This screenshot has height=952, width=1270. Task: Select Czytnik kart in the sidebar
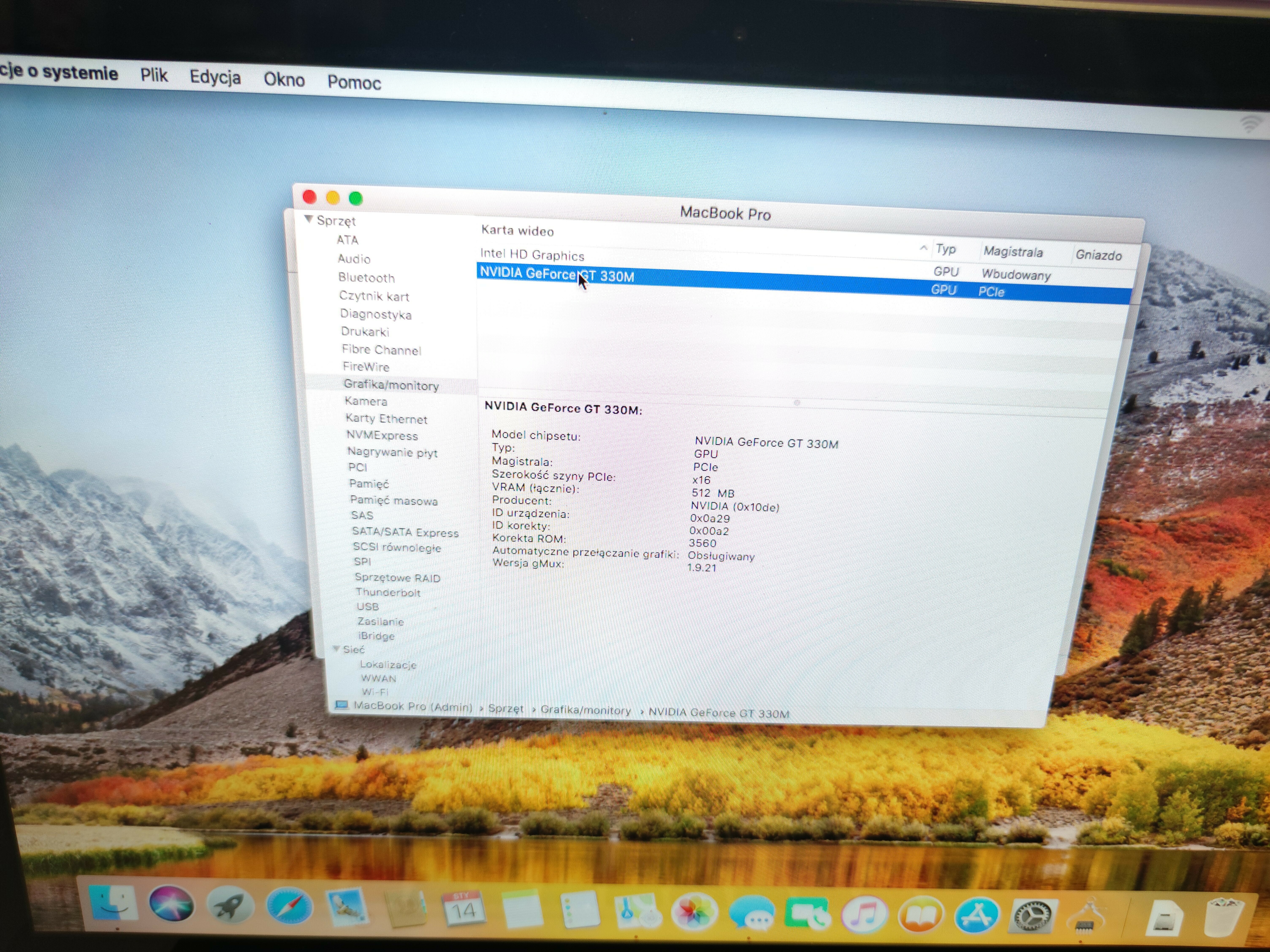374,296
